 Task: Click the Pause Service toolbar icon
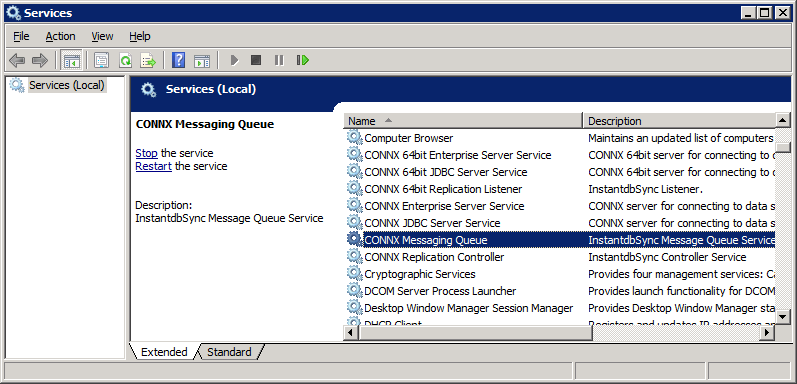tap(279, 61)
